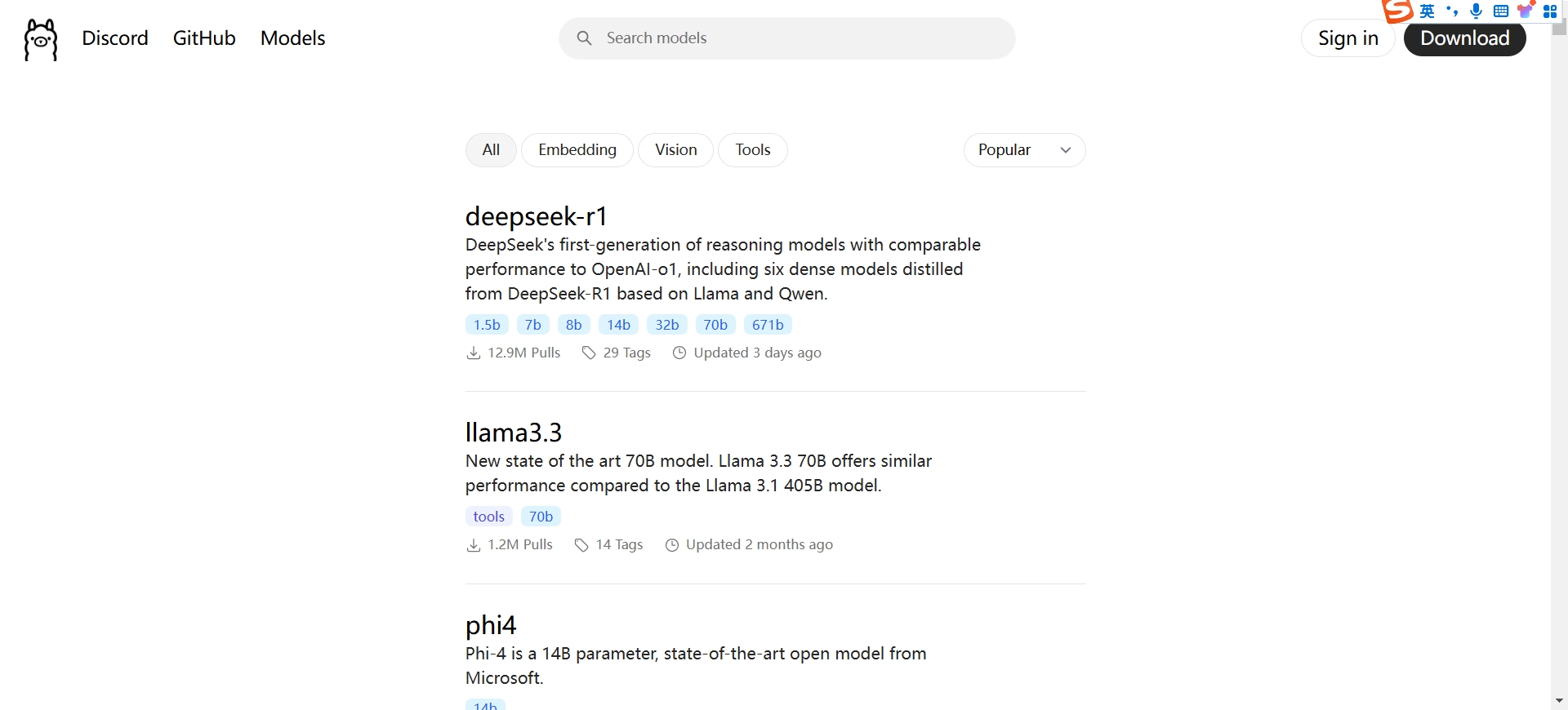Open the Popular sort dropdown

[x=1024, y=150]
